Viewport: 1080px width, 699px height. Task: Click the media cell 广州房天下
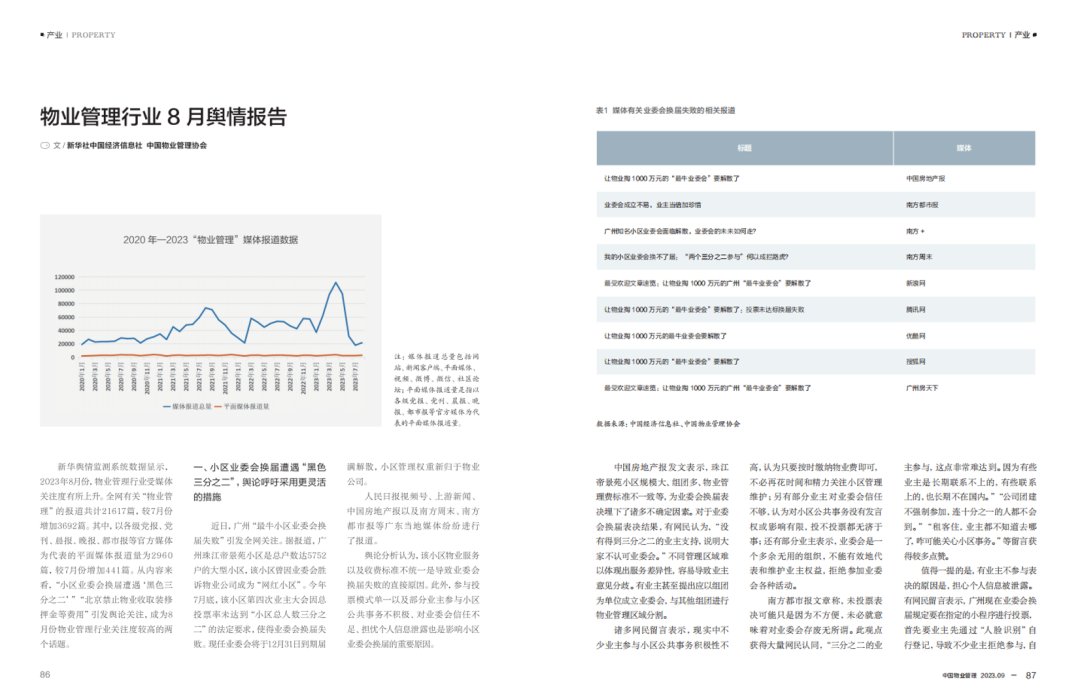[922, 388]
